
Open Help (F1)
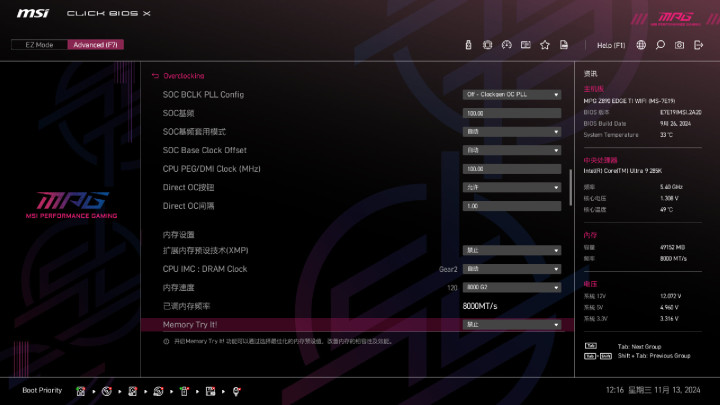tap(611, 45)
